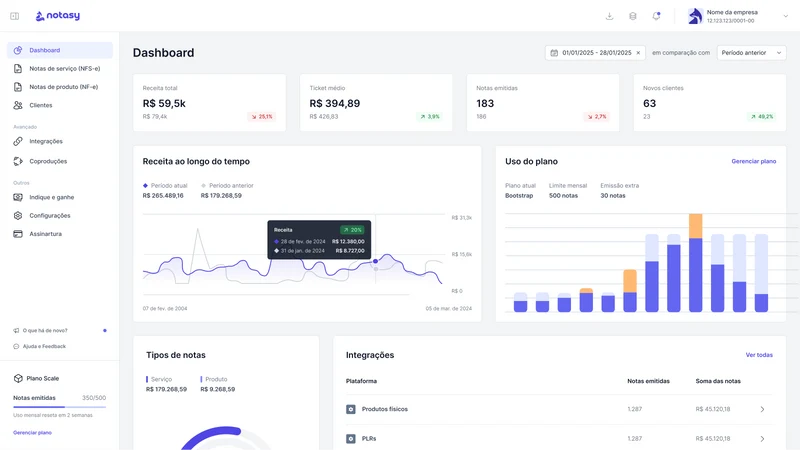Click the 2,7% decrease badge
The image size is (800, 450).
[x=596, y=117]
